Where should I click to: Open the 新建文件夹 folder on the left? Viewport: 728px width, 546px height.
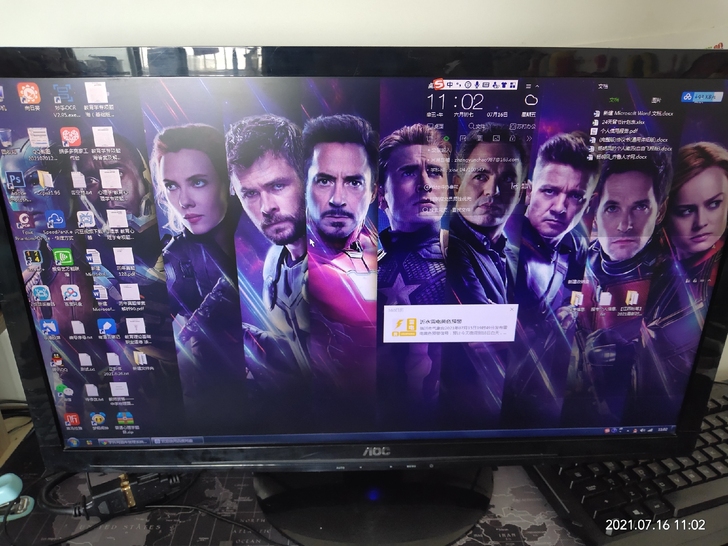click(140, 359)
